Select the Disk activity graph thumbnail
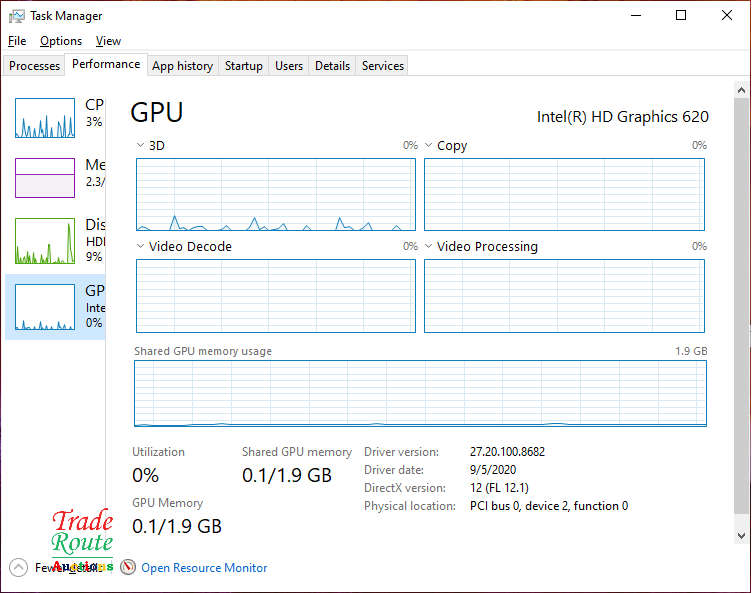Image resolution: width=756 pixels, height=593 pixels. [x=45, y=241]
